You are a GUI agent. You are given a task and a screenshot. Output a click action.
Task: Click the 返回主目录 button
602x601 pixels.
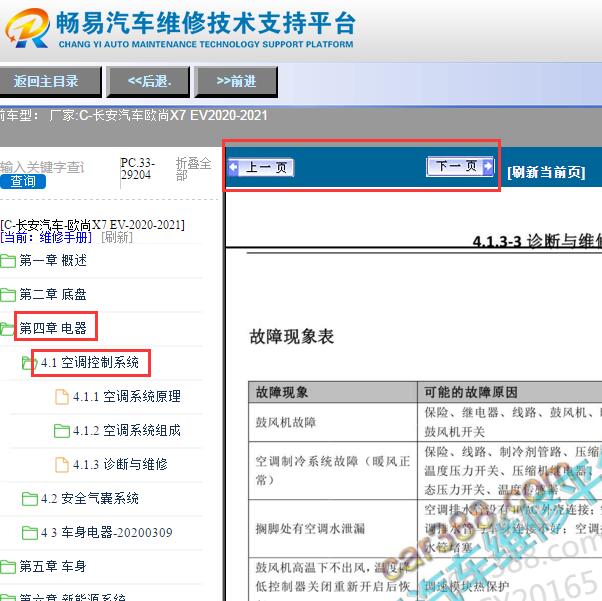49,81
